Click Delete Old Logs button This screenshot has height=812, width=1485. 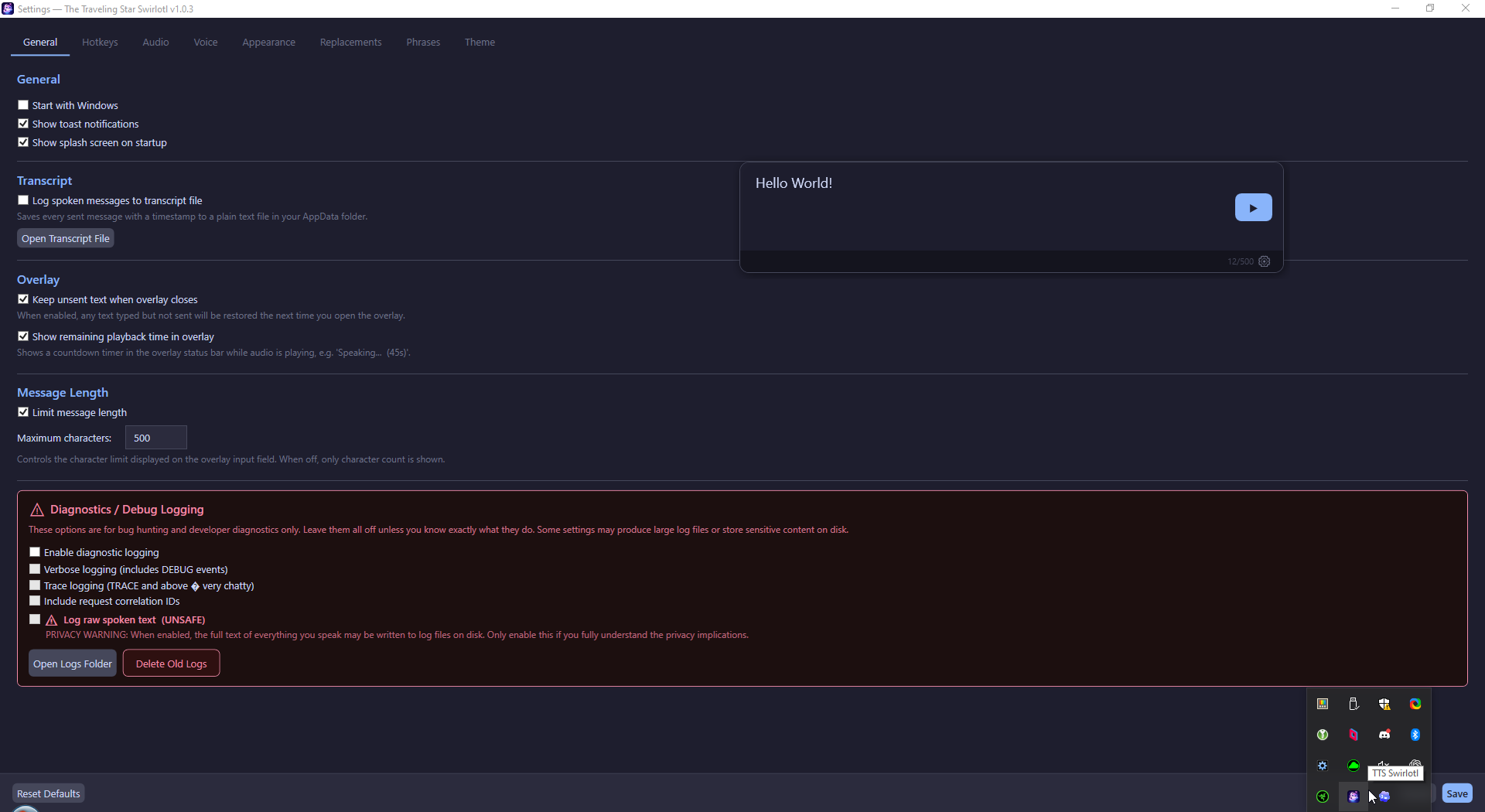(x=172, y=664)
